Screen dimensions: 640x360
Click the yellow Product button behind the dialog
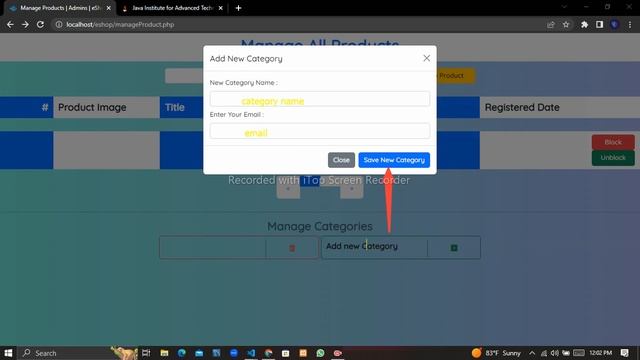[455, 76]
